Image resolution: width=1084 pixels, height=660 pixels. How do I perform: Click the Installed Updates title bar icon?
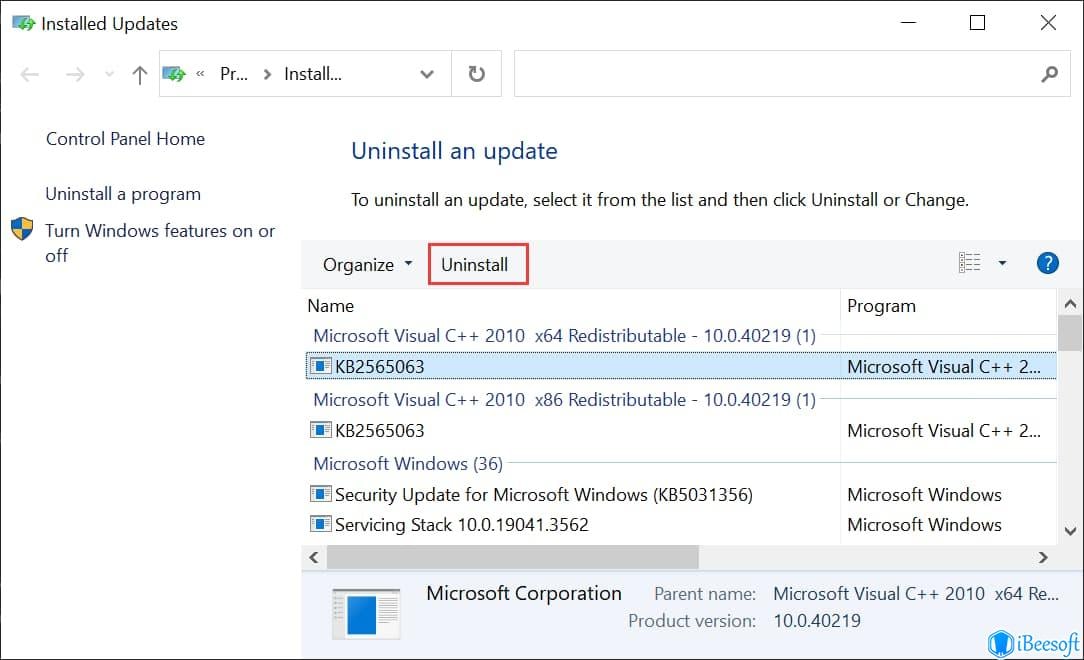pyautogui.click(x=24, y=23)
